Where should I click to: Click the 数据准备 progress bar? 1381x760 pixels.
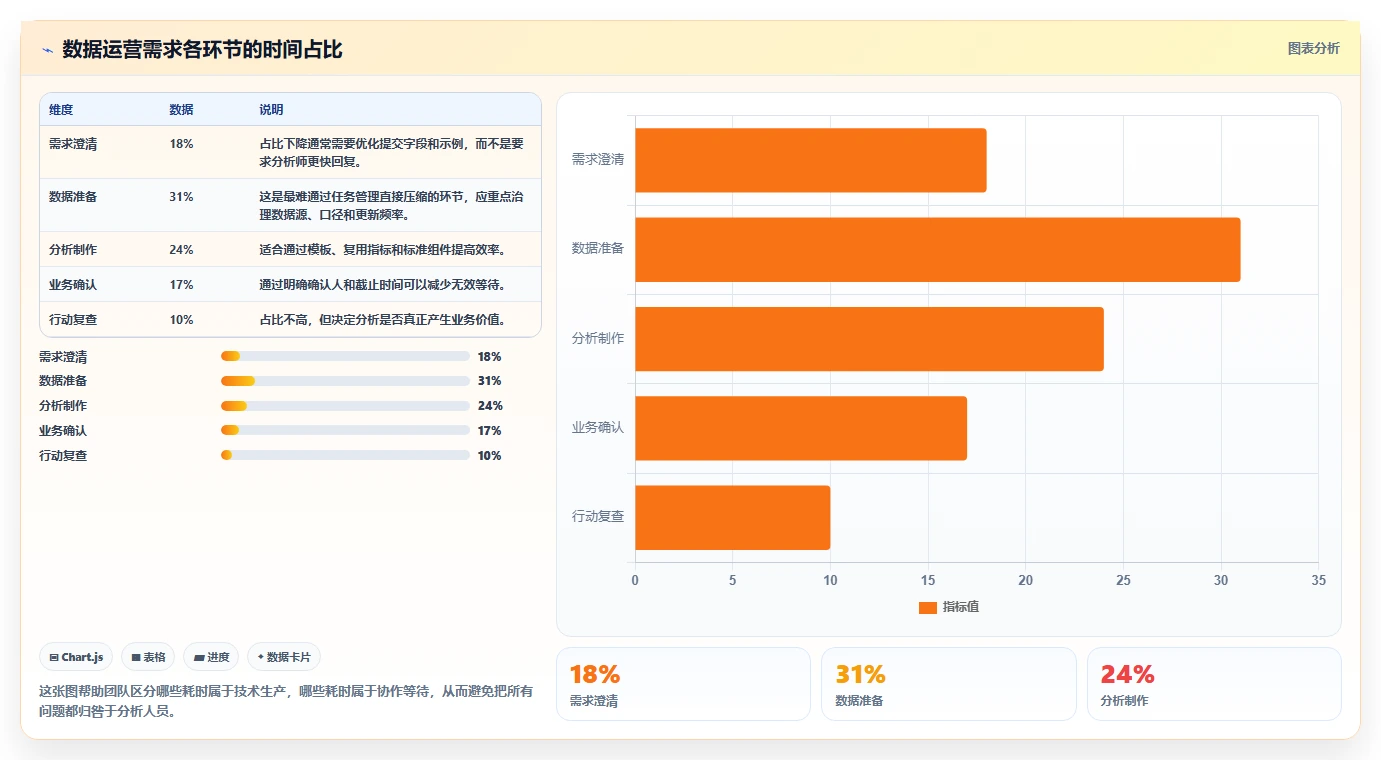click(x=345, y=381)
